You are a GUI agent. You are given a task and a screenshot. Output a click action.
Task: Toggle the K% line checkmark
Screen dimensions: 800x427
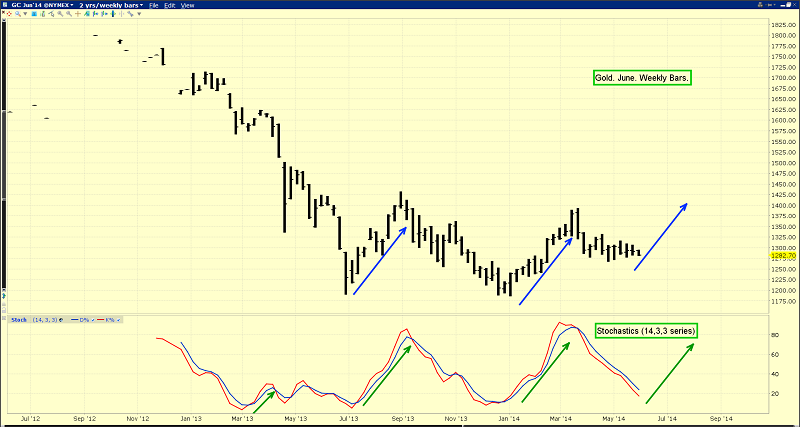coord(117,320)
